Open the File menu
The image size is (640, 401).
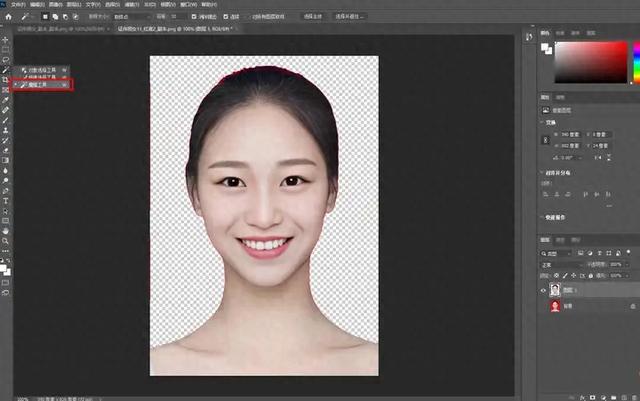[18, 4]
